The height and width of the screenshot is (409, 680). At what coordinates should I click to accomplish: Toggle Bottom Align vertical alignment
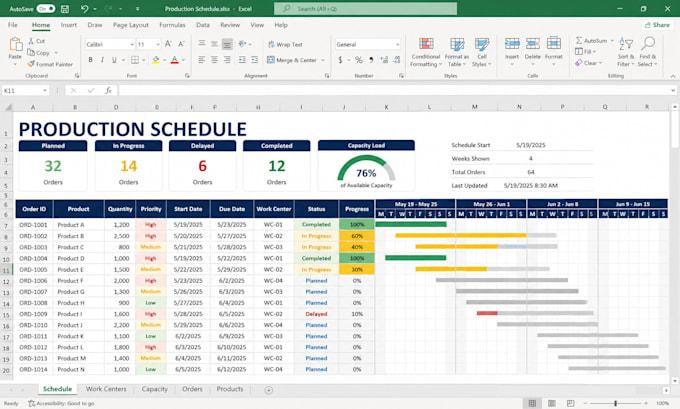click(x=227, y=44)
